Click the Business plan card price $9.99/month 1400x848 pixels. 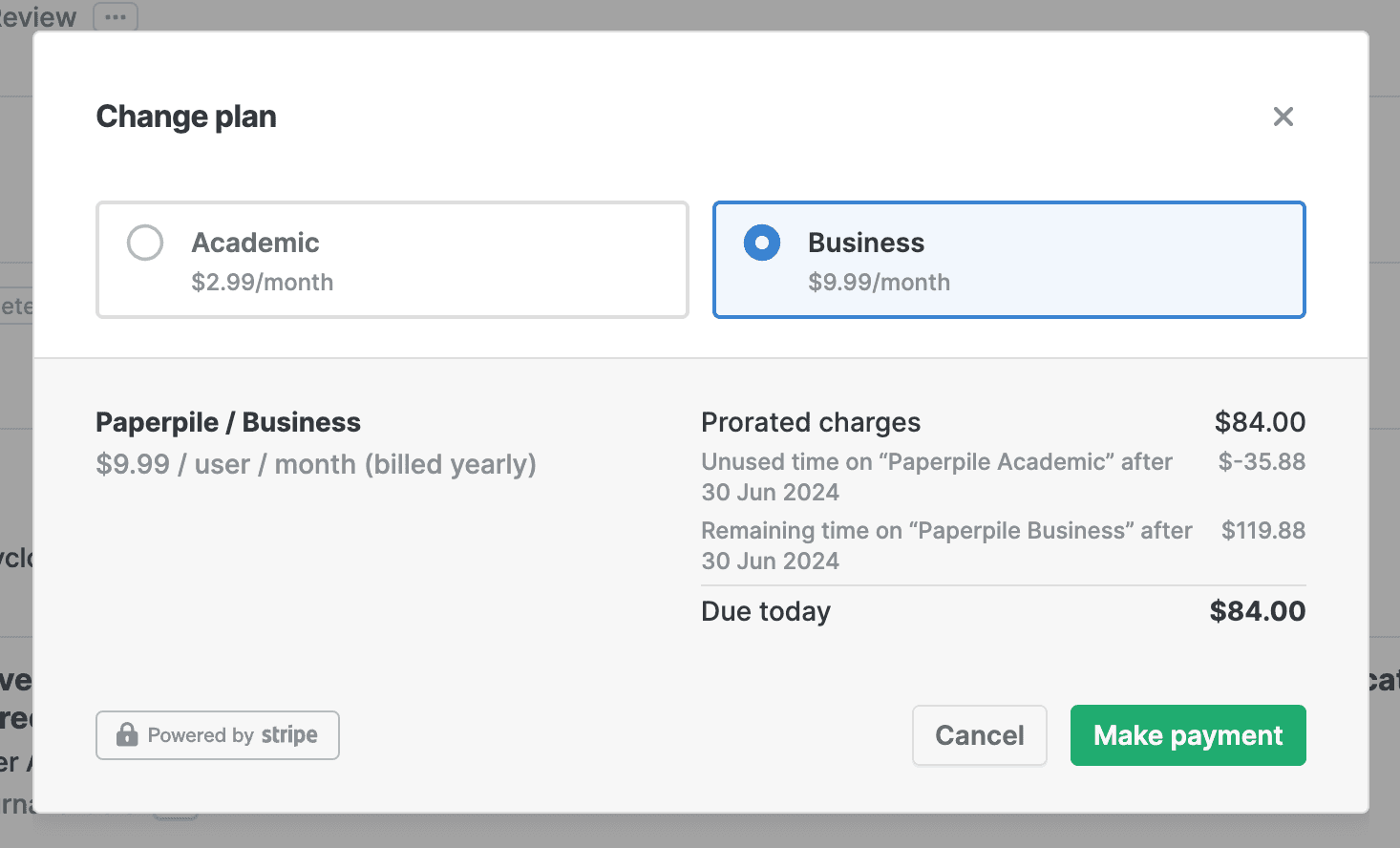click(x=880, y=283)
